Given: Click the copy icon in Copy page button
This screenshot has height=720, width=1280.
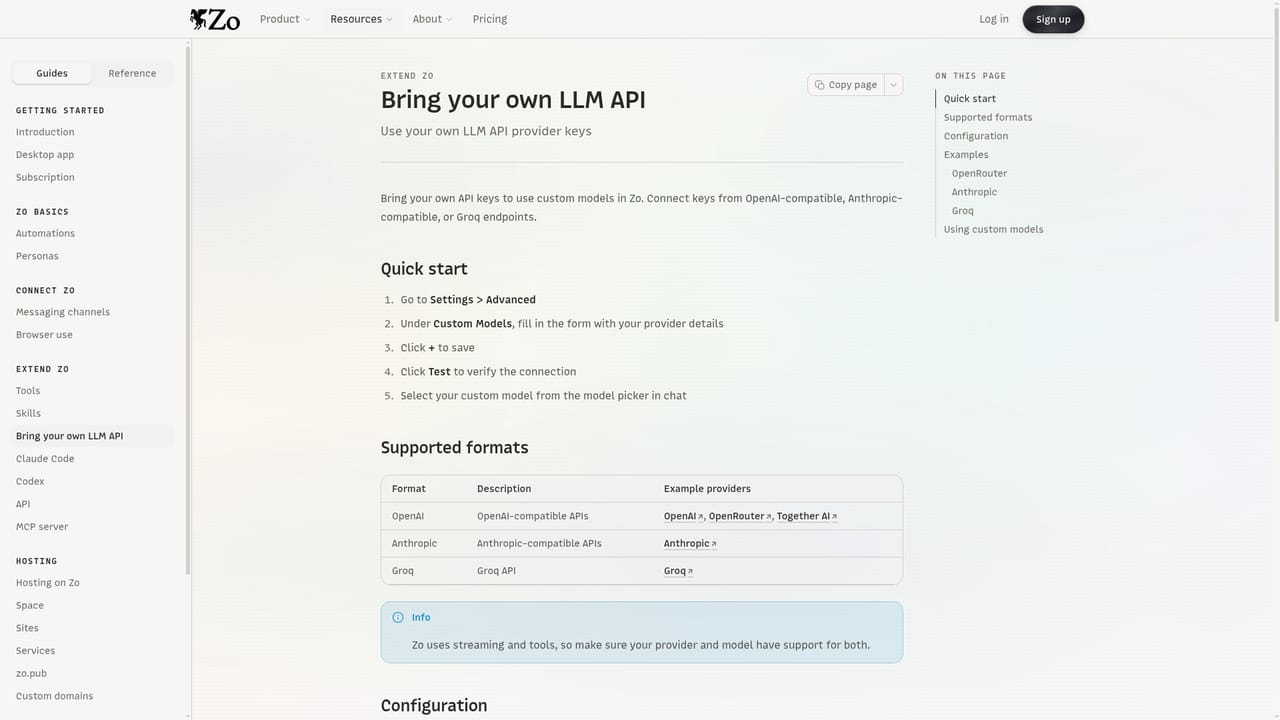Looking at the screenshot, I should point(820,85).
